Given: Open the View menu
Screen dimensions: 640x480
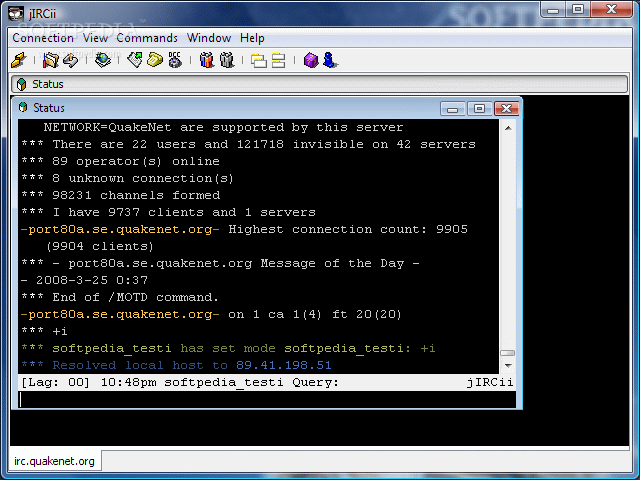Looking at the screenshot, I should [95, 38].
